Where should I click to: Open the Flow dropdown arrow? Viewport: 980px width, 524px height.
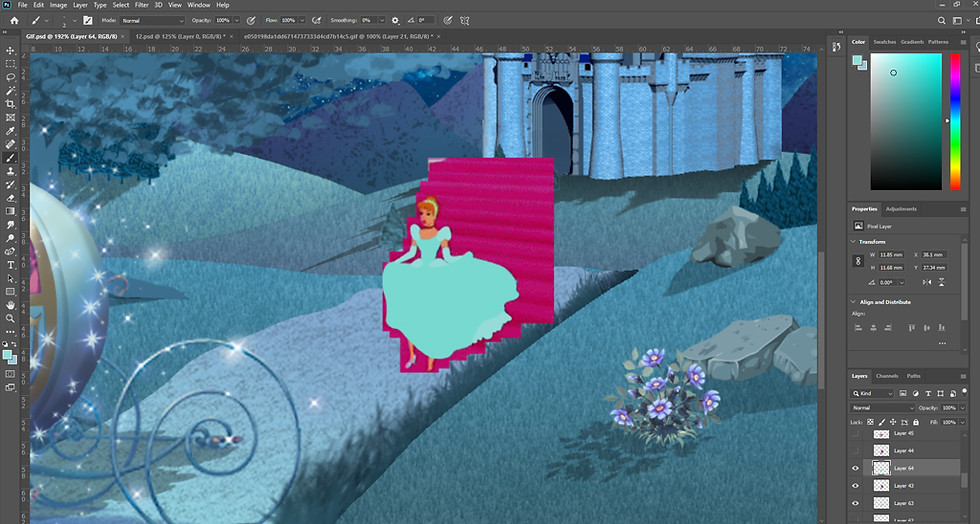(x=302, y=20)
